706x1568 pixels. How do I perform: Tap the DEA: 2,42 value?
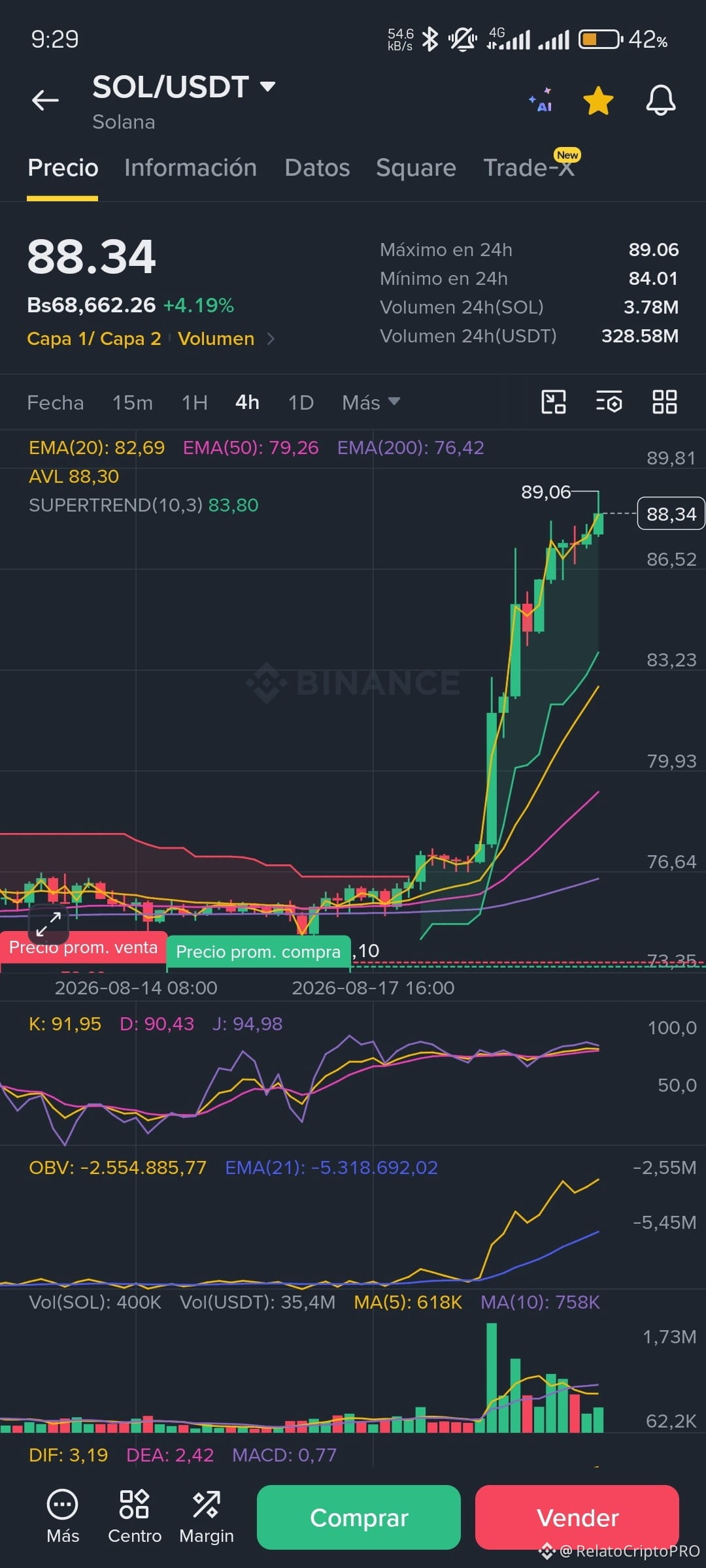(170, 1455)
